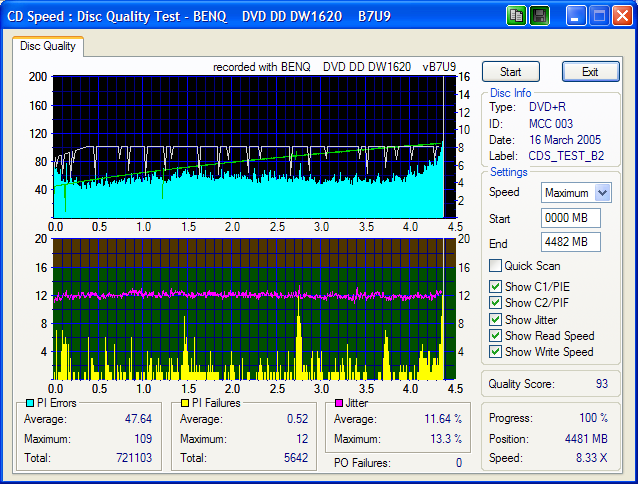Click the End position MB field
This screenshot has height=484, width=638.
[569, 242]
